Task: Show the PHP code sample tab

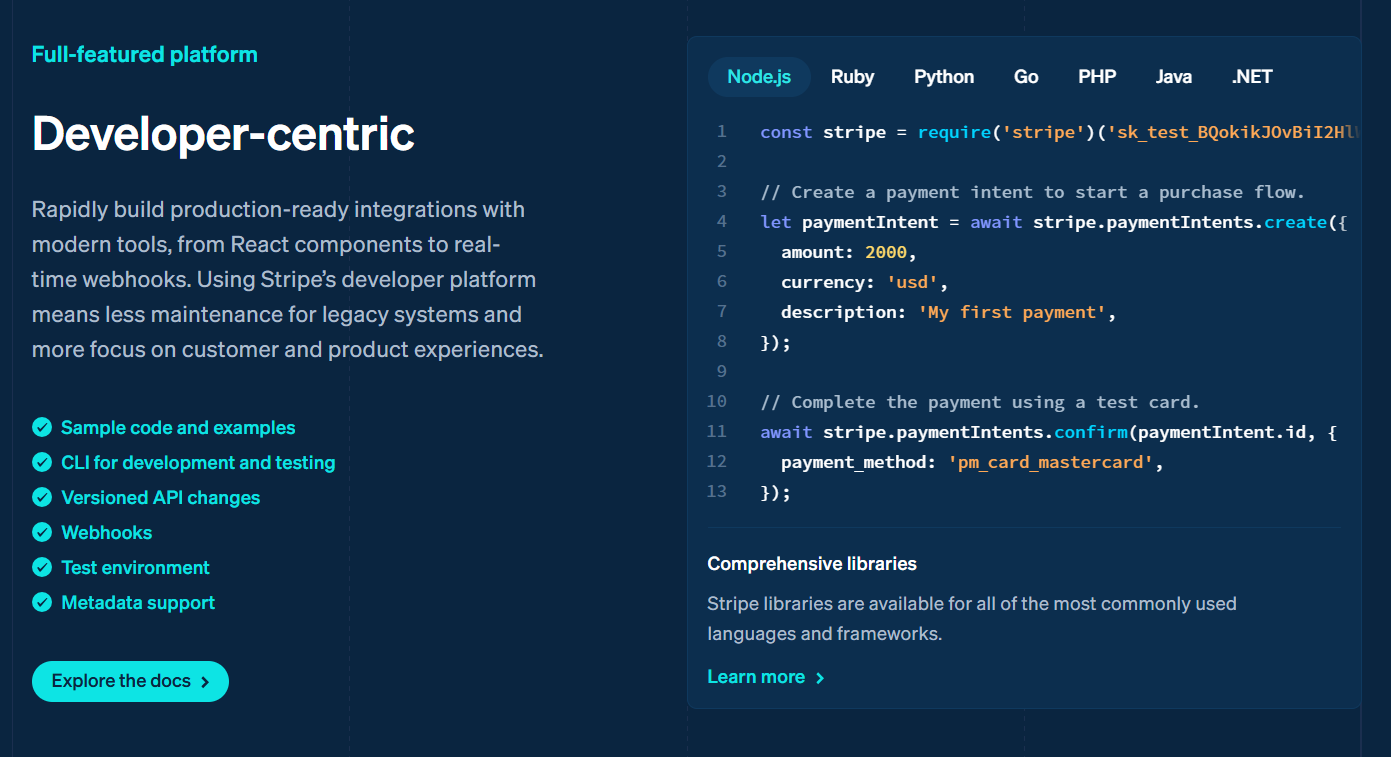Action: [1097, 77]
